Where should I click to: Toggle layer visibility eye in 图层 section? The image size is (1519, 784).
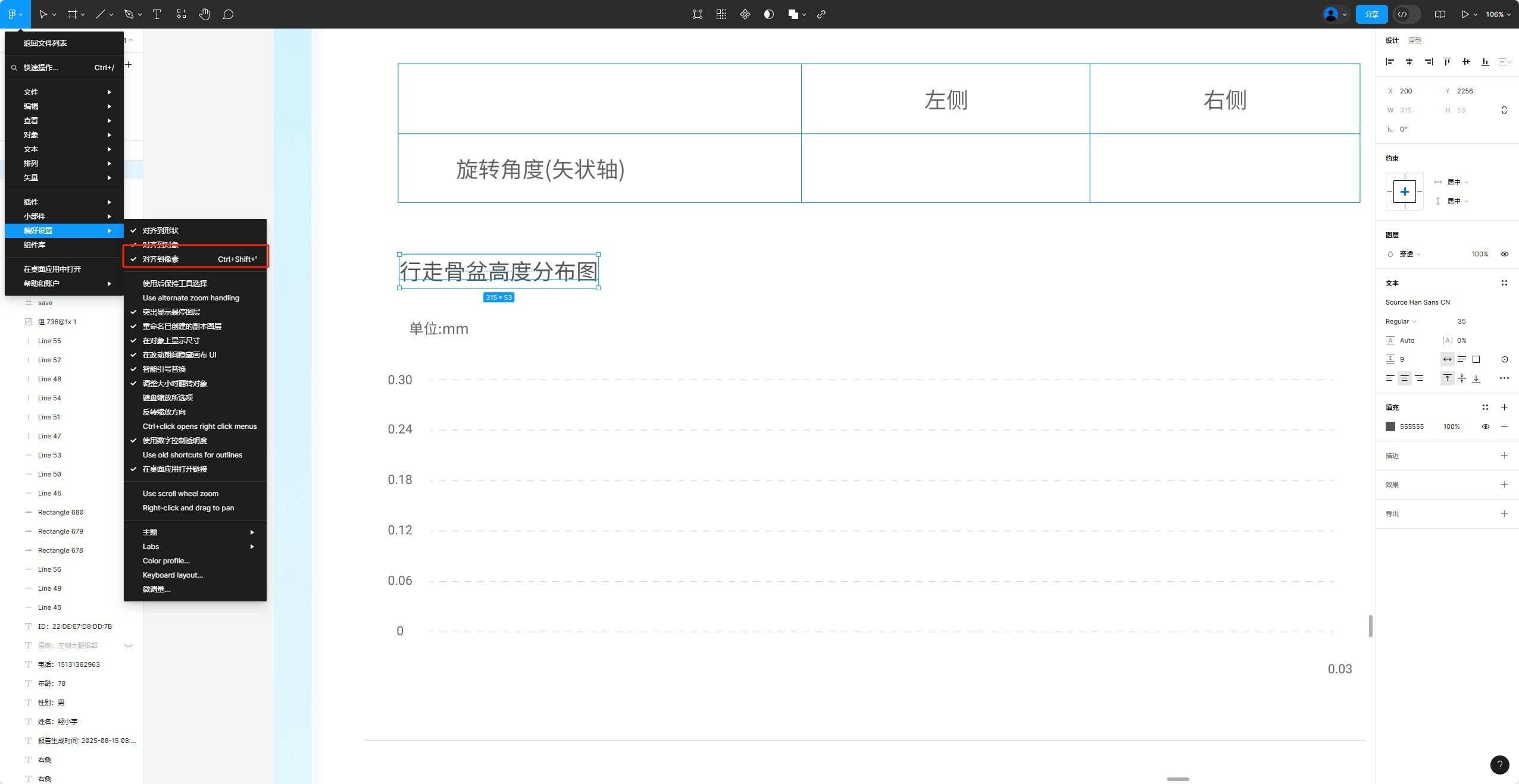tap(1505, 254)
